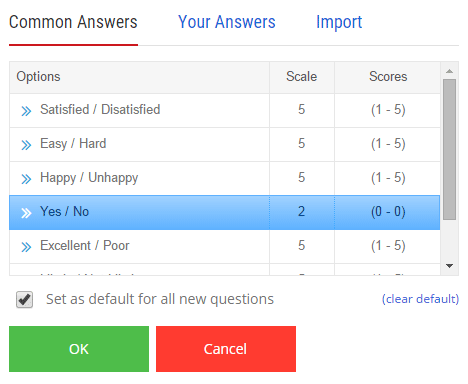The image size is (468, 384).
Task: Click the chevron icon beside Happy / Unhappy
Action: coord(26,179)
